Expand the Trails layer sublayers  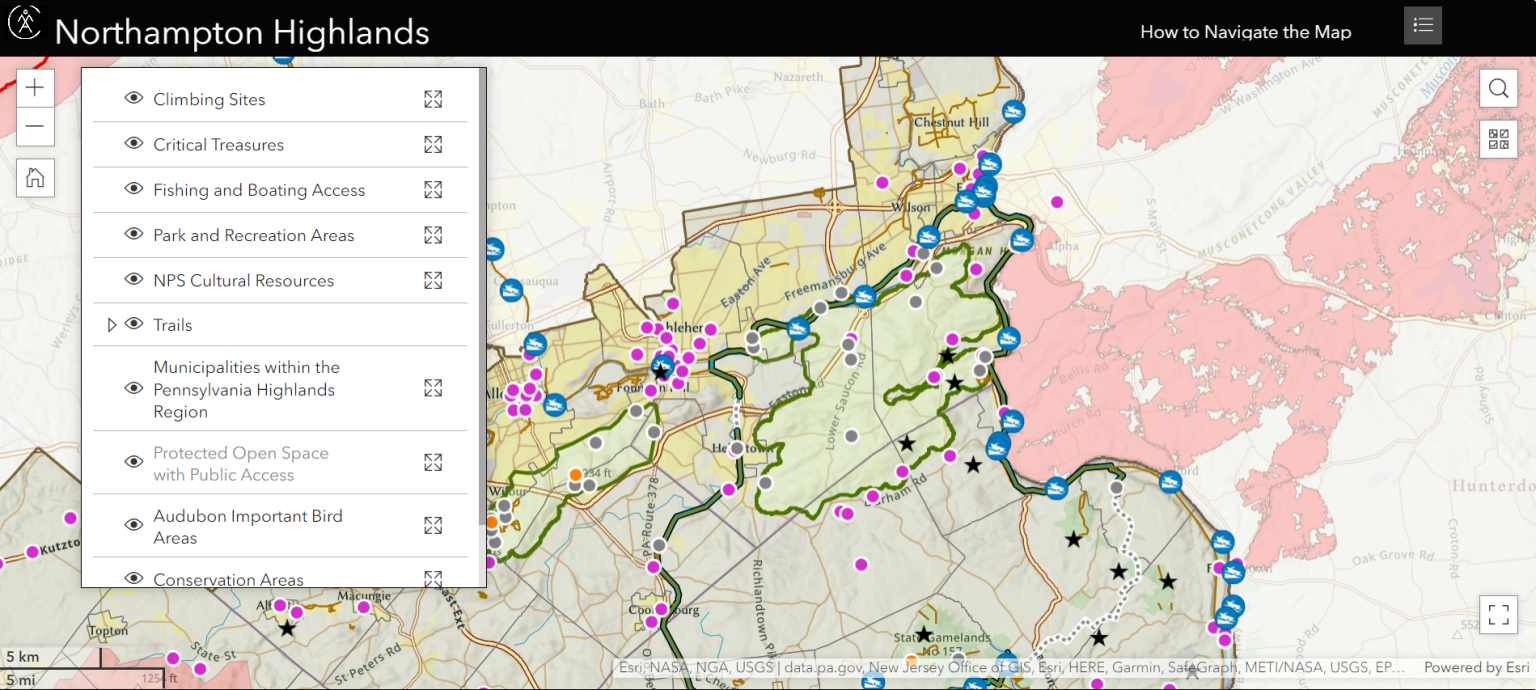coord(111,324)
